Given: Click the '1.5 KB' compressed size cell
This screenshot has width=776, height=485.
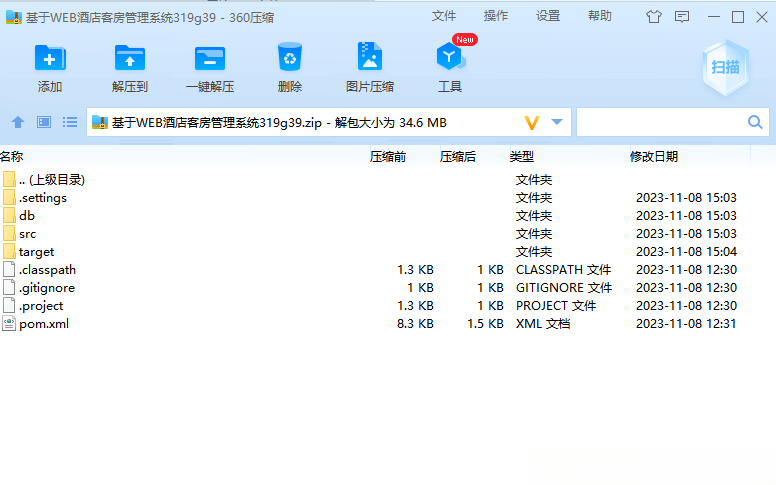Looking at the screenshot, I should click(x=485, y=324).
